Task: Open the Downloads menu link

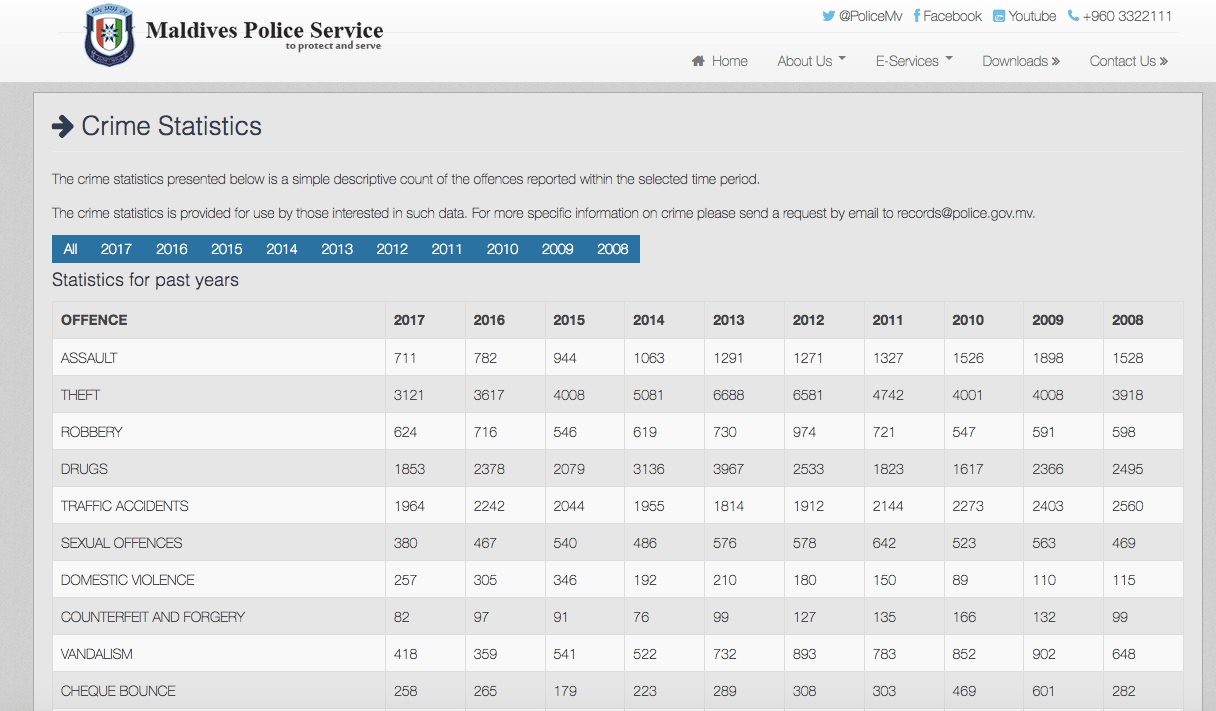Action: (x=1021, y=61)
